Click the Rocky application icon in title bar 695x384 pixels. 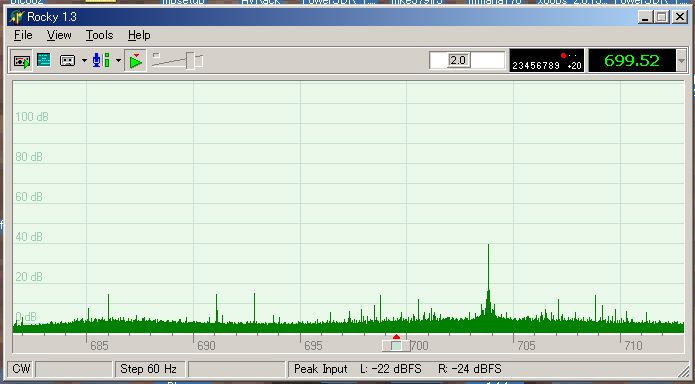pos(17,17)
